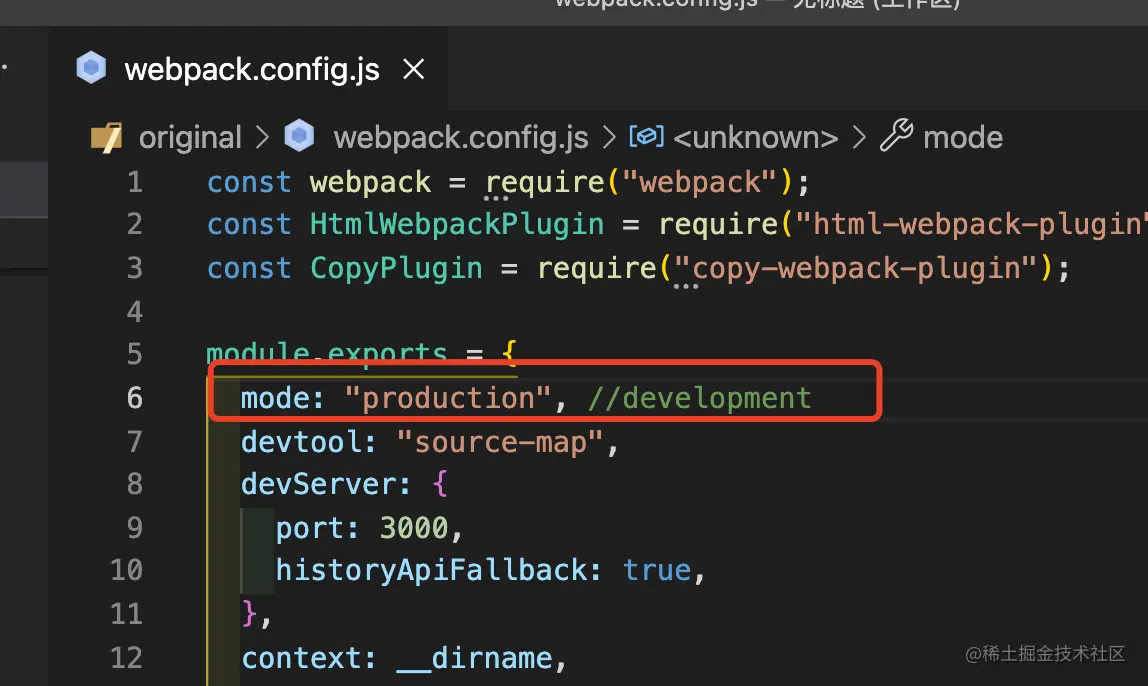Place cursor on the "production" string

(448, 398)
